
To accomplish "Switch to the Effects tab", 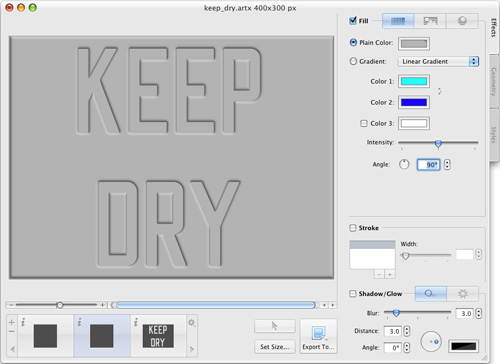I will (494, 28).
